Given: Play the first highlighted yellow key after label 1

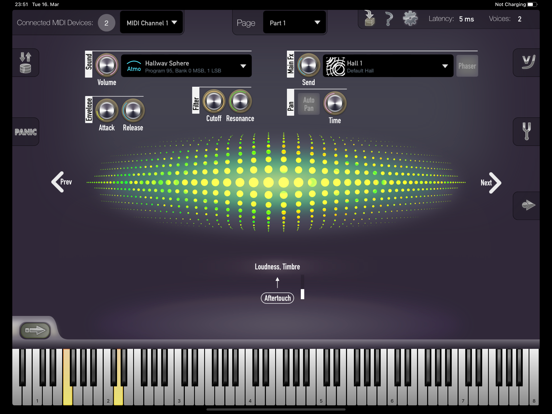Looking at the screenshot, I should coord(67,394).
